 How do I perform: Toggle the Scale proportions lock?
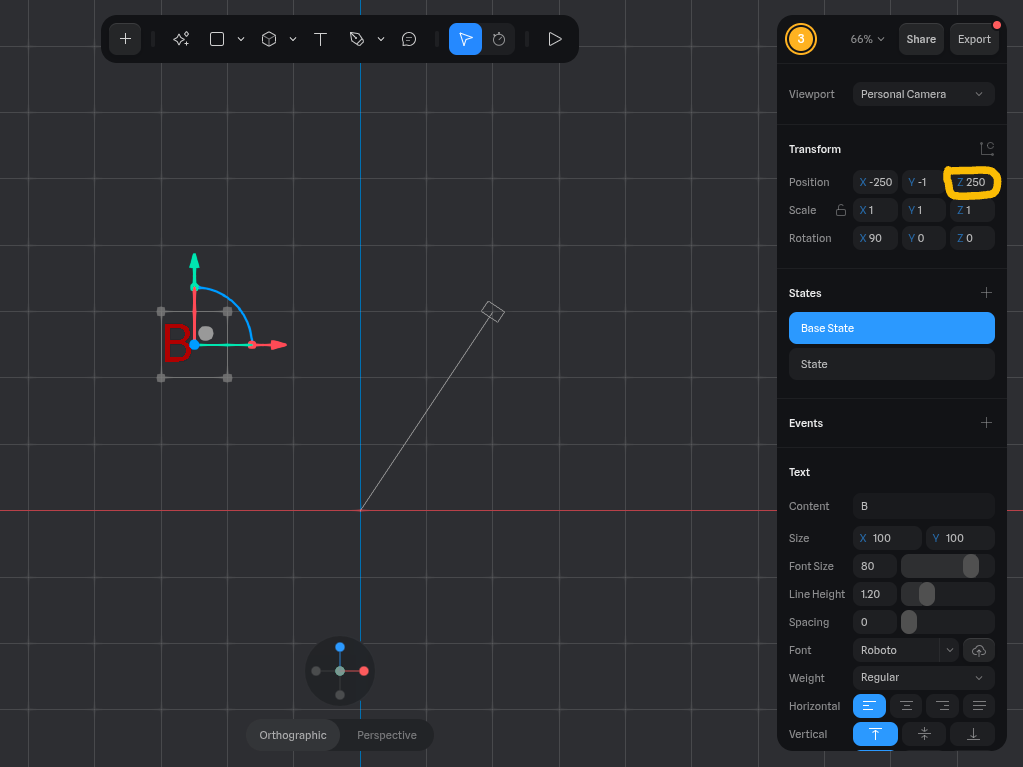[x=840, y=210]
